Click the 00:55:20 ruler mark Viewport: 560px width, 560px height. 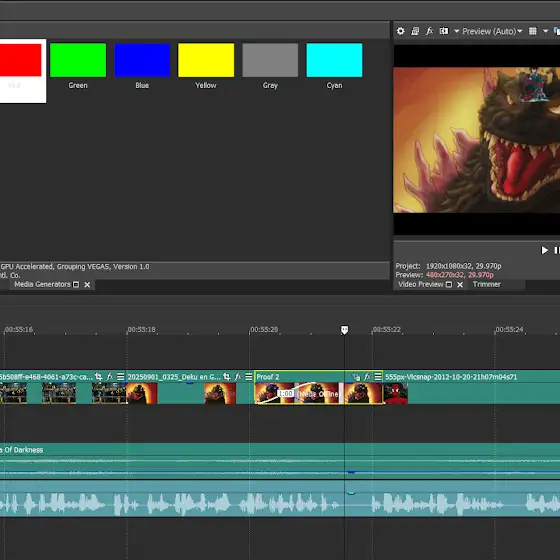tap(264, 329)
